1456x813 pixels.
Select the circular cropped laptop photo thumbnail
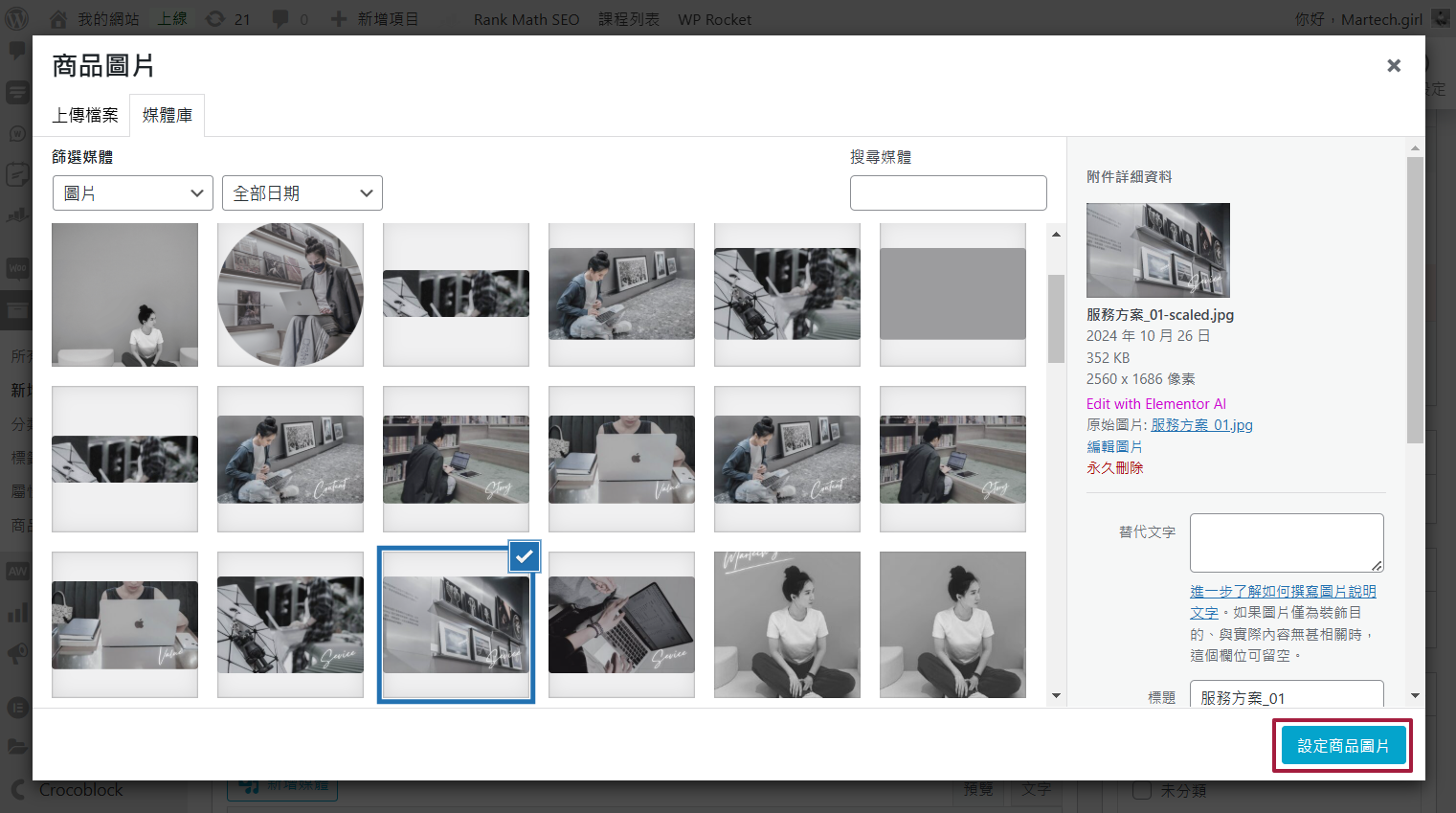[290, 295]
